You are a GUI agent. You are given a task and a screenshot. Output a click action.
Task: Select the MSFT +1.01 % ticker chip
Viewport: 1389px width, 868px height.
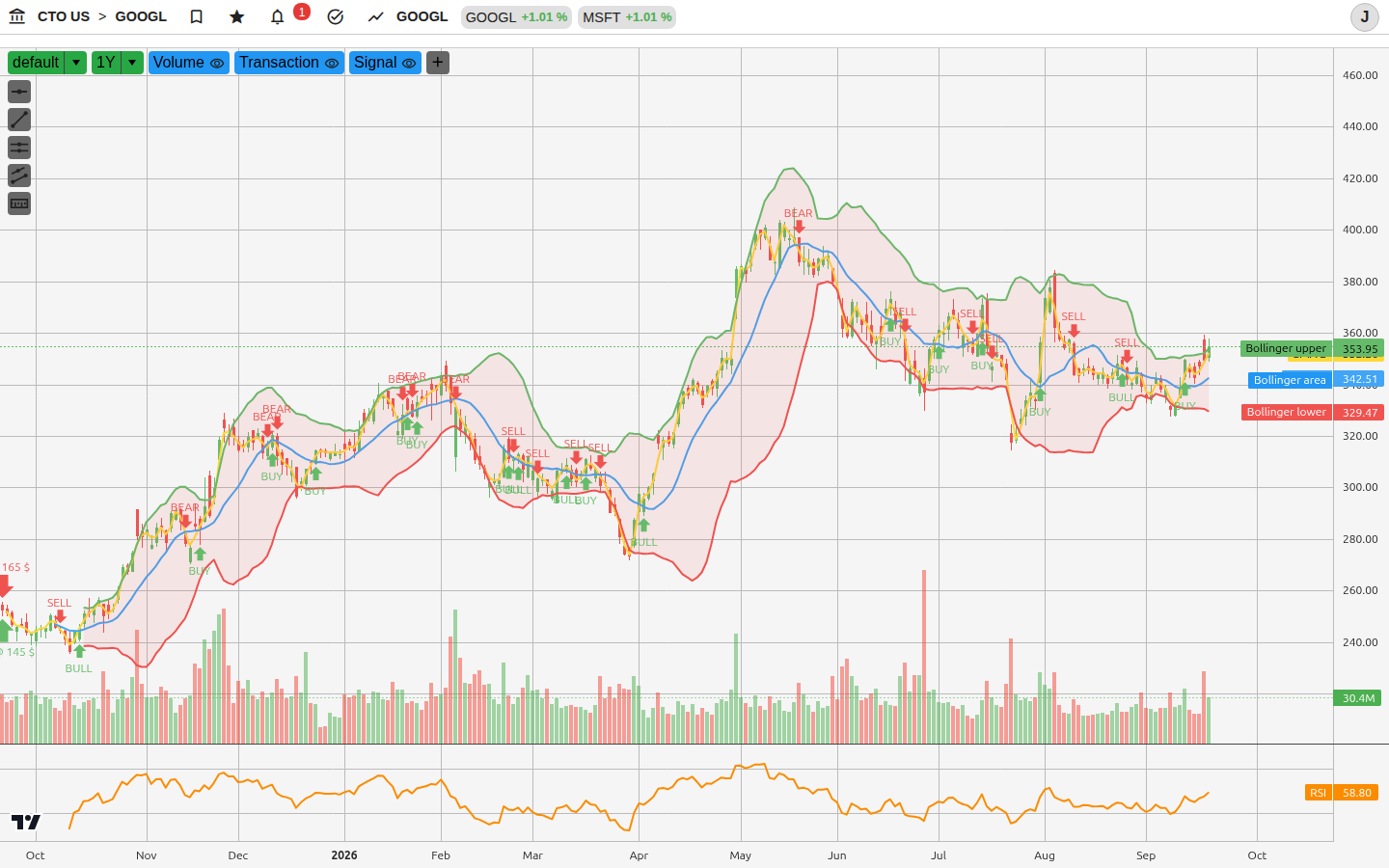[627, 17]
